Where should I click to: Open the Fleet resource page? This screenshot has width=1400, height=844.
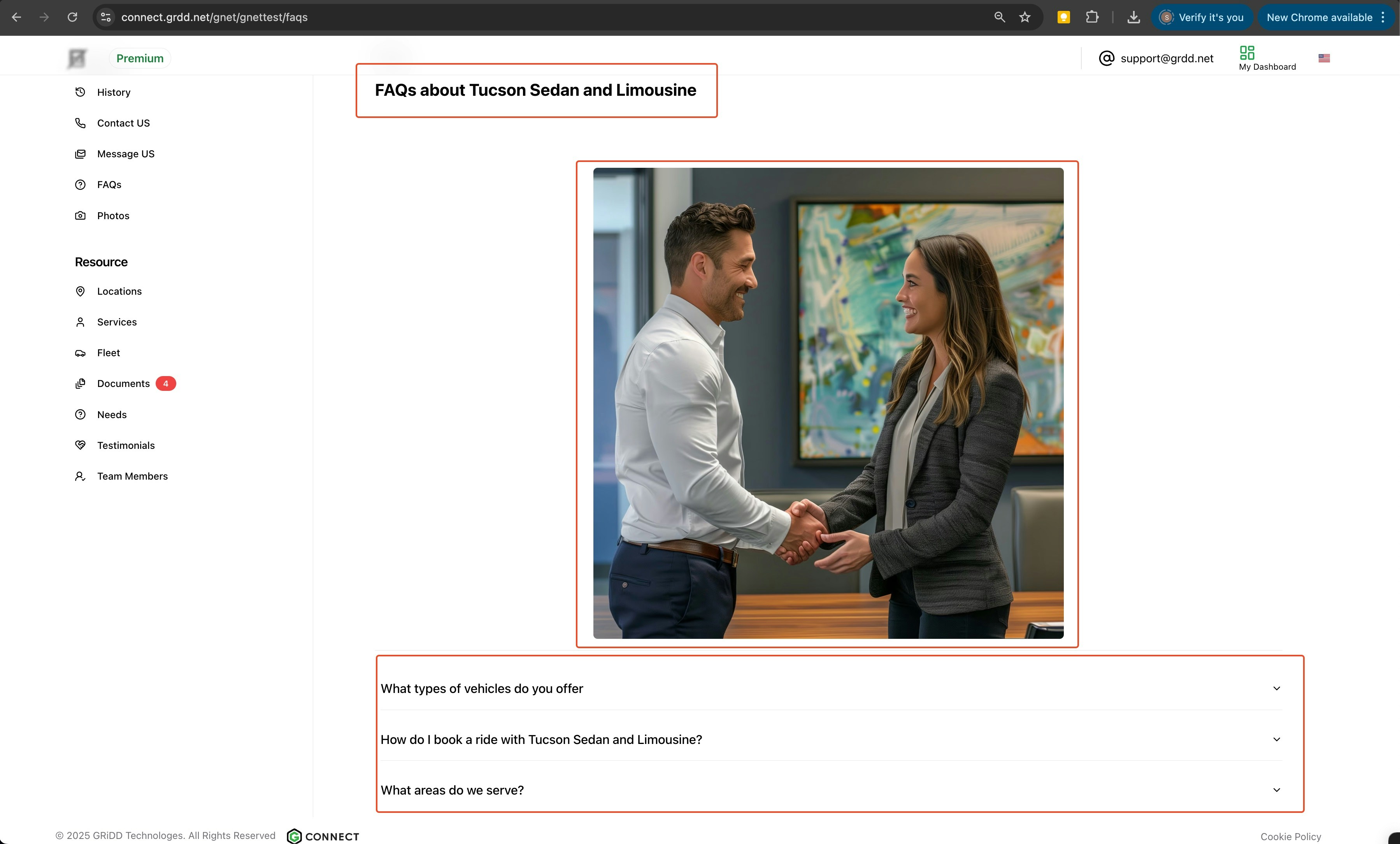(x=108, y=353)
